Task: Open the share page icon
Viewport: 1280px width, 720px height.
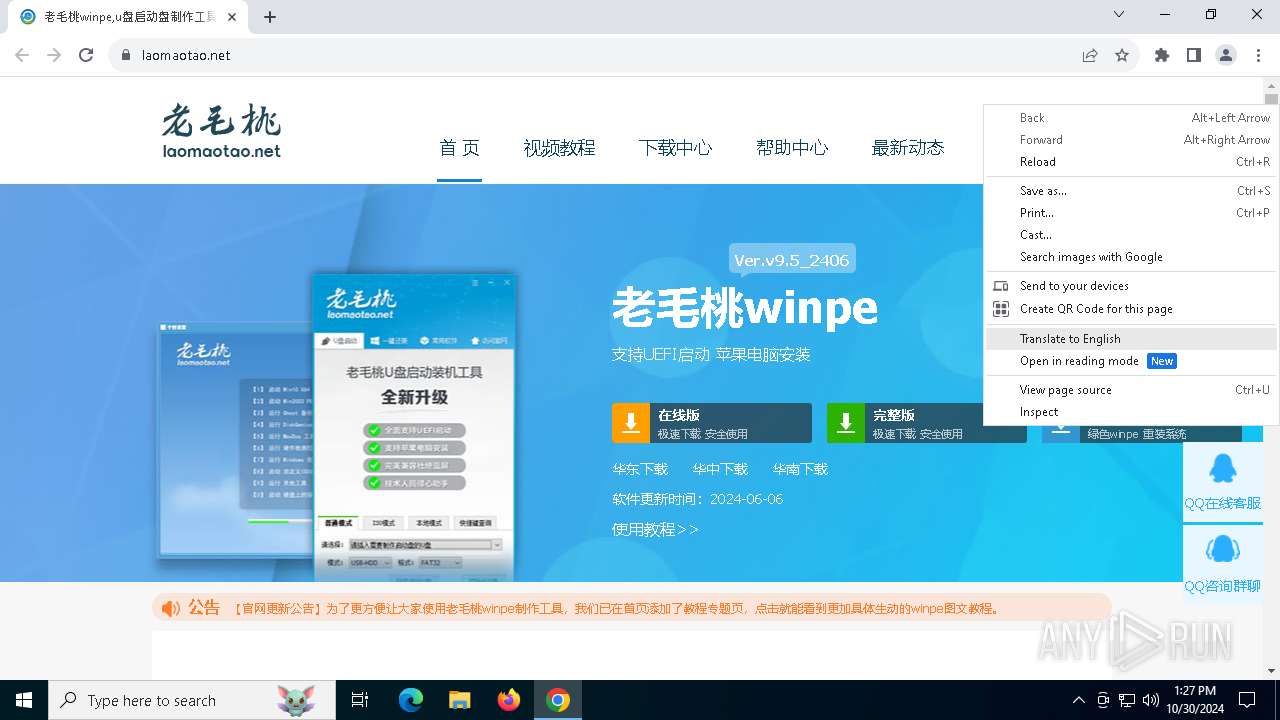Action: (1090, 55)
